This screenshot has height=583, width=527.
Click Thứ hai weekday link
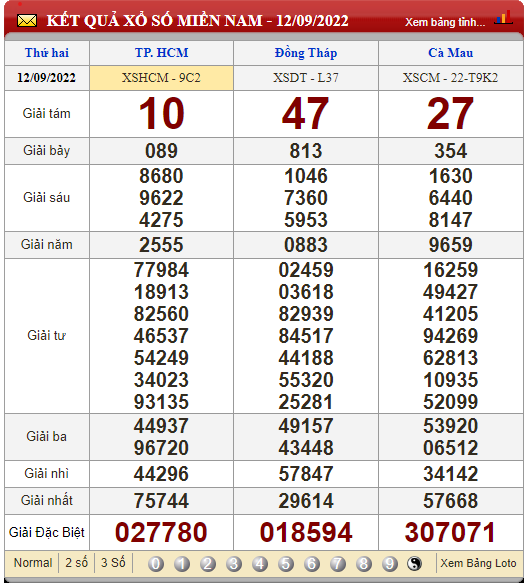click(x=47, y=53)
